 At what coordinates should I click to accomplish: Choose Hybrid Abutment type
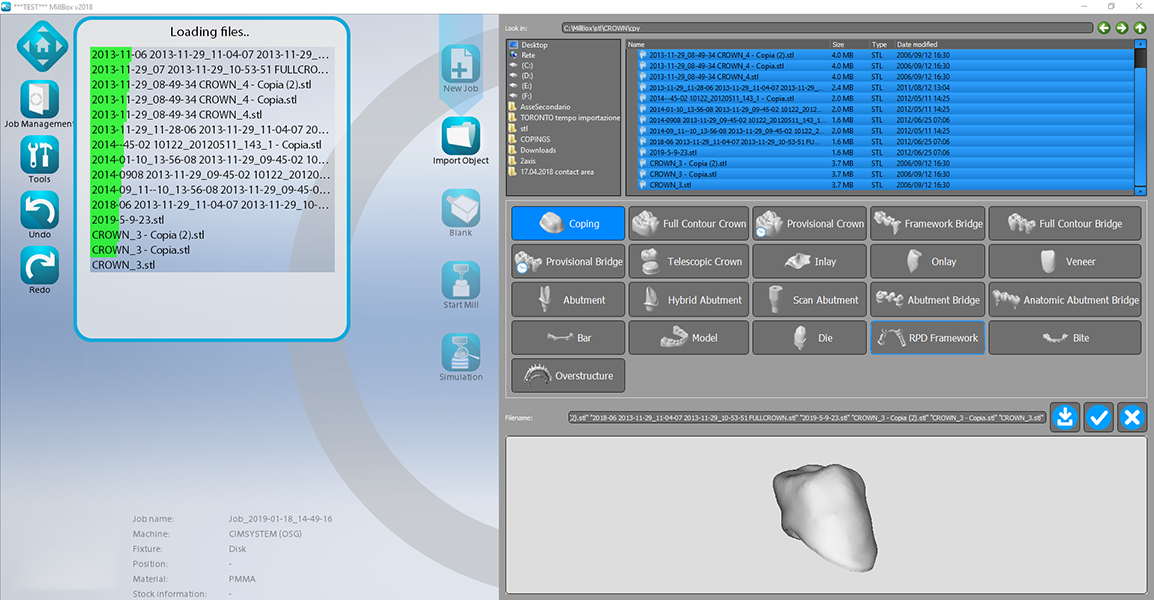pos(689,300)
